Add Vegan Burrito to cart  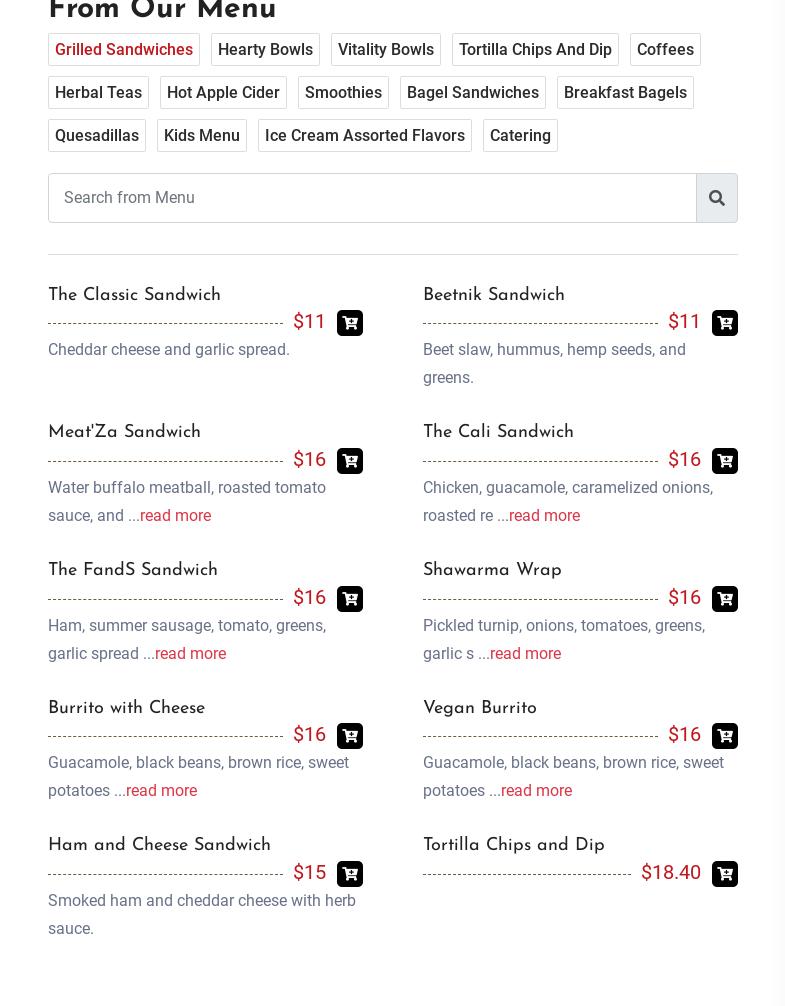725,736
